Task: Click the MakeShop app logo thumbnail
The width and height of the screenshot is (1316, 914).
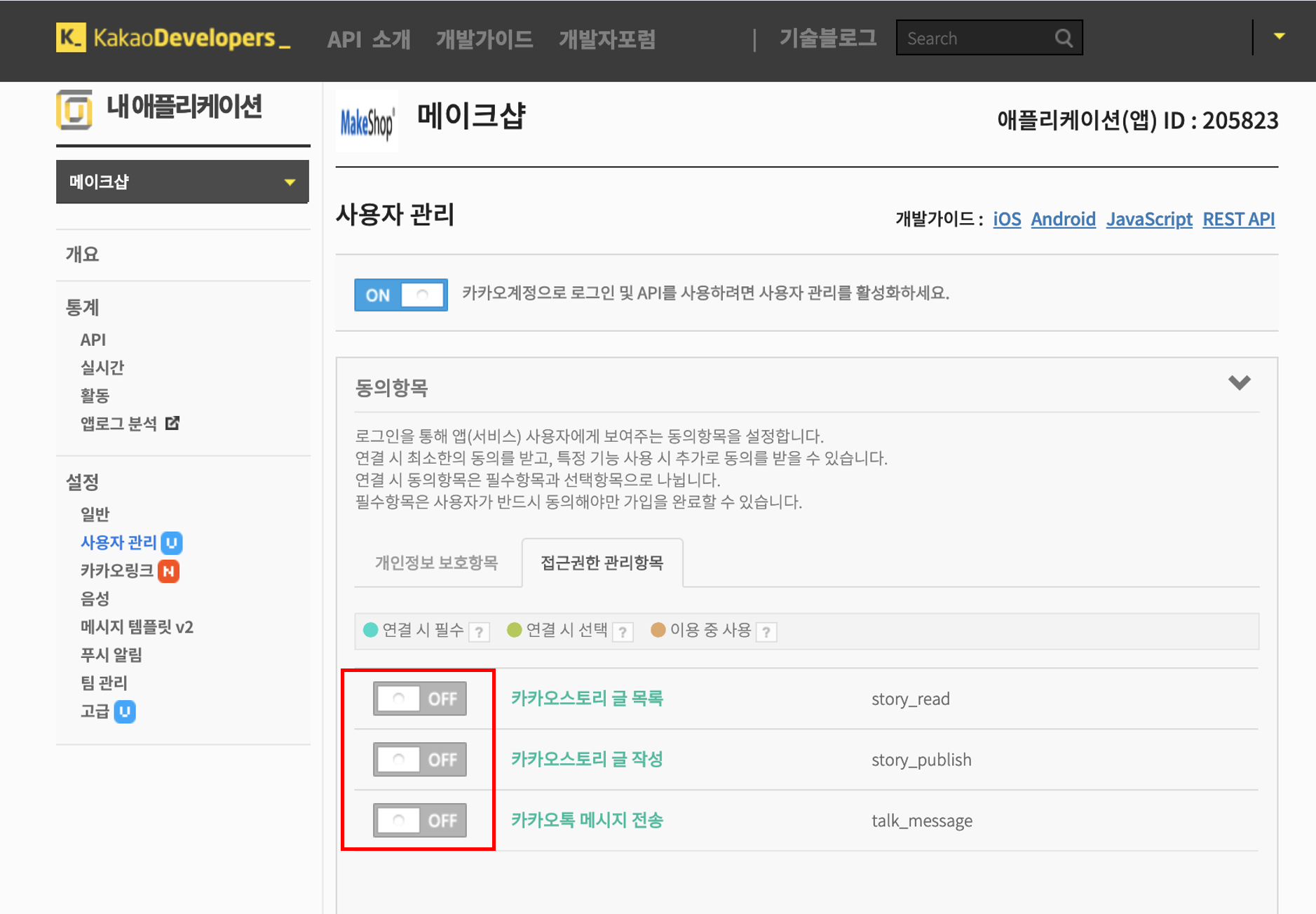Action: pyautogui.click(x=367, y=121)
